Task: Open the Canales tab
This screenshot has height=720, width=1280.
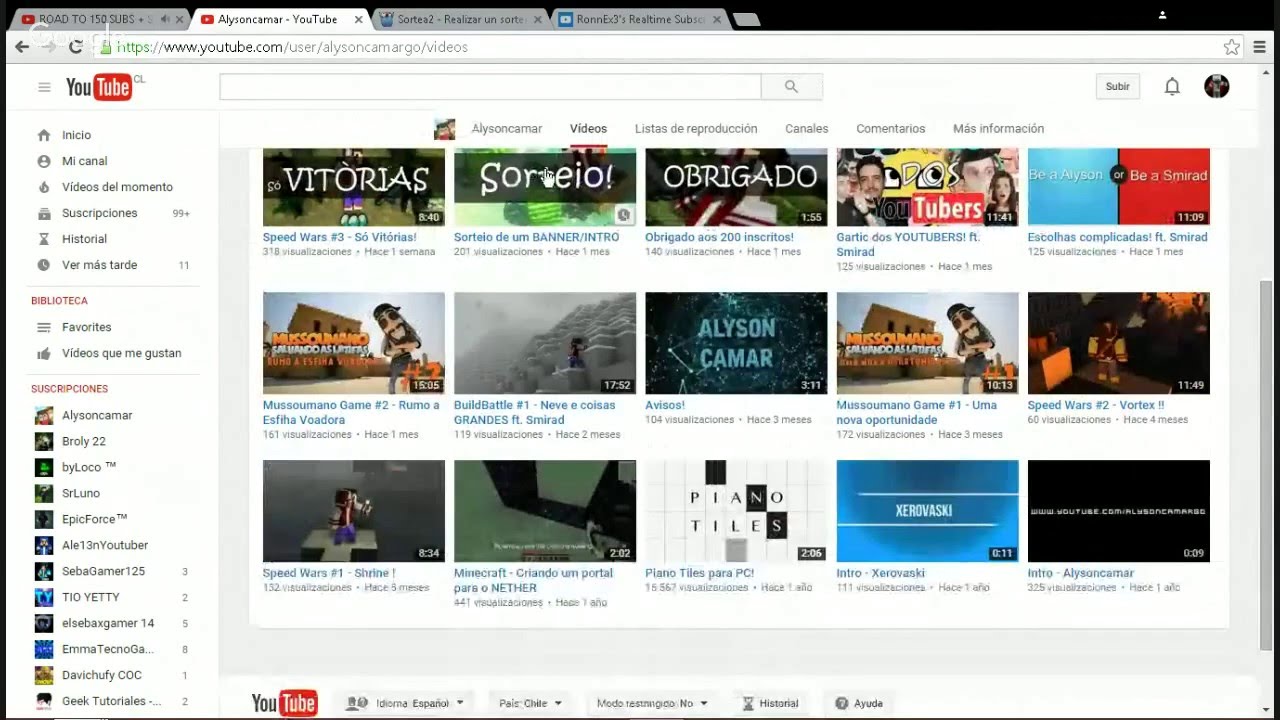Action: [806, 129]
